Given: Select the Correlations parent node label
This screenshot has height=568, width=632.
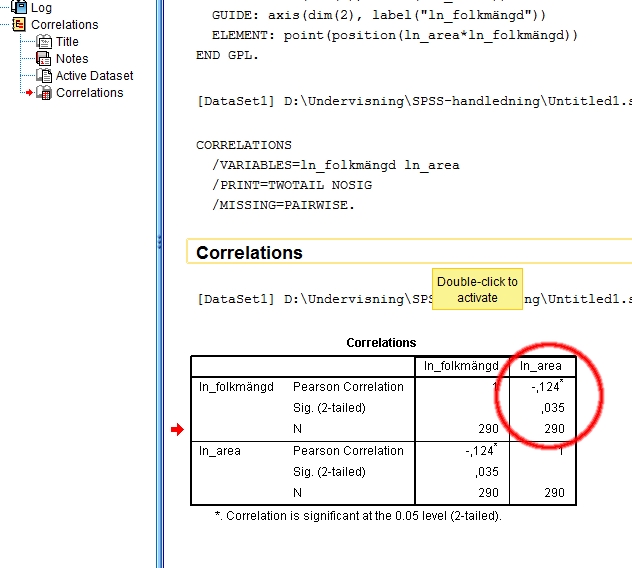Looking at the screenshot, I should pyautogui.click(x=64, y=25).
